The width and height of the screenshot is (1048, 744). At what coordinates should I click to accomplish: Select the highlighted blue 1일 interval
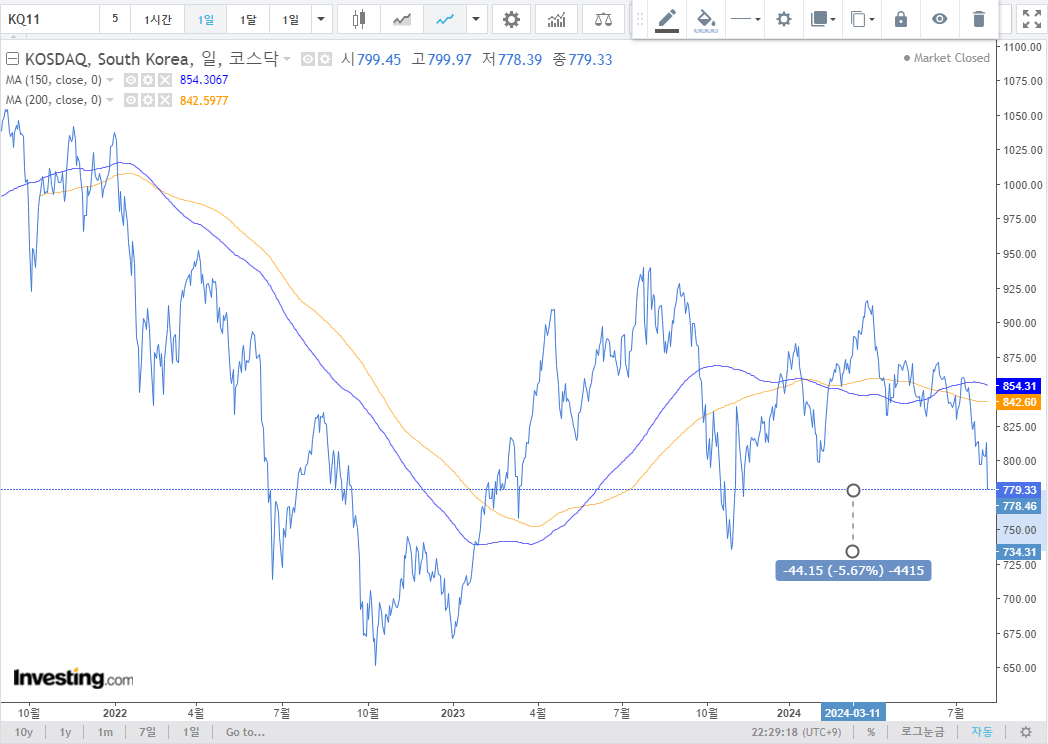click(205, 19)
